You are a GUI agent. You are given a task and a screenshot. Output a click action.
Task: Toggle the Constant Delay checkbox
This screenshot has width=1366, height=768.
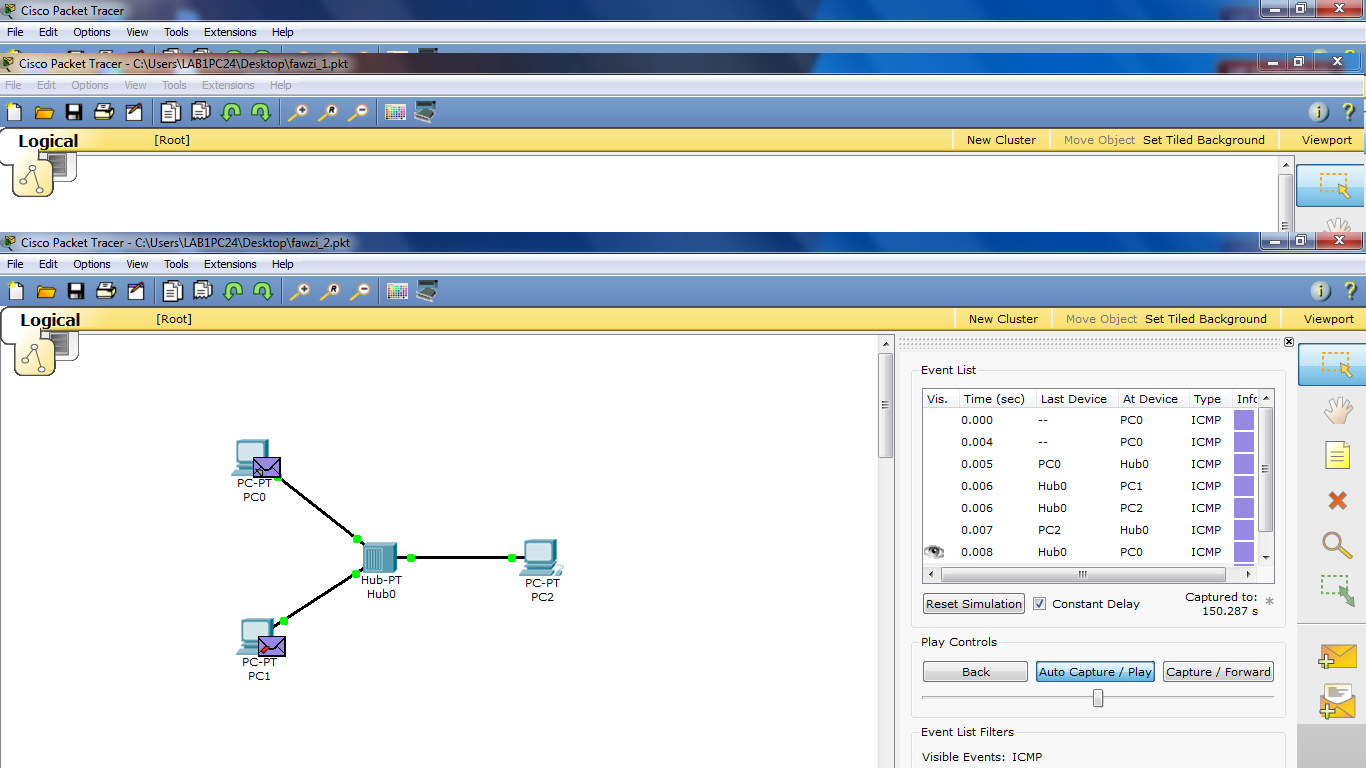click(x=1040, y=604)
